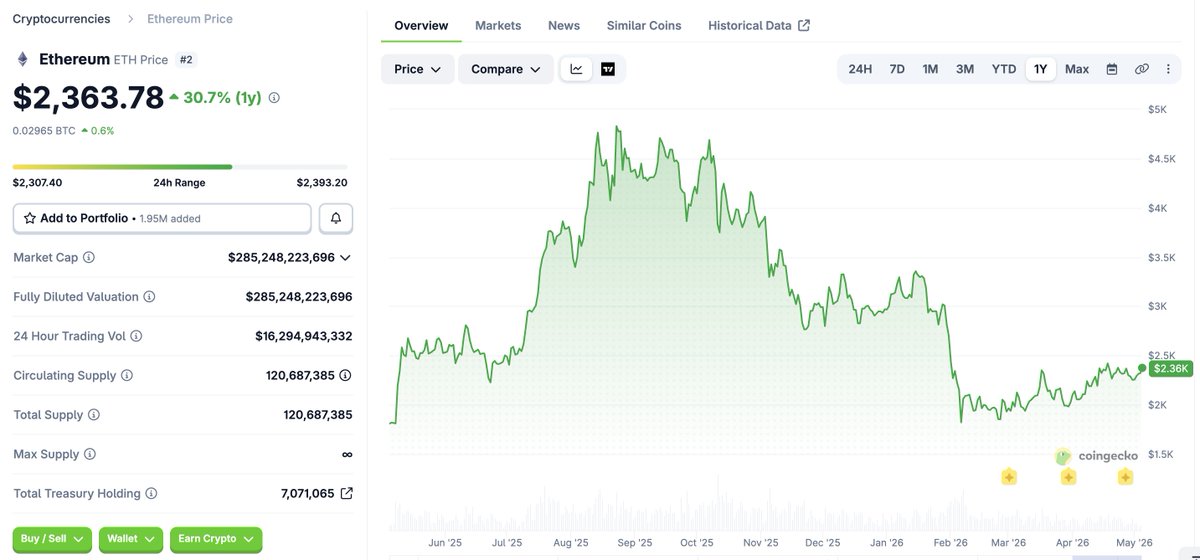Switch to line chart view icon
Viewport: 1200px width, 560px height.
tap(577, 69)
